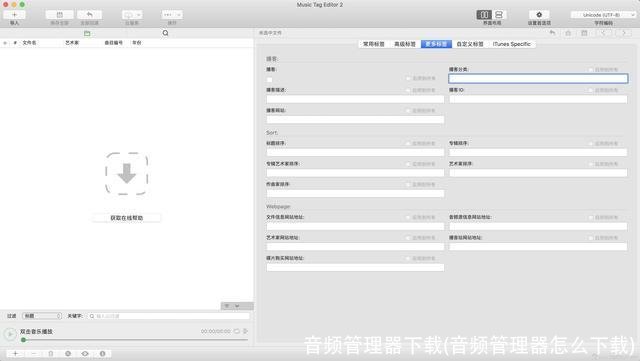This screenshot has height=361, width=640.
Task: Click the drop-files arrow placeholder
Action: click(x=127, y=174)
